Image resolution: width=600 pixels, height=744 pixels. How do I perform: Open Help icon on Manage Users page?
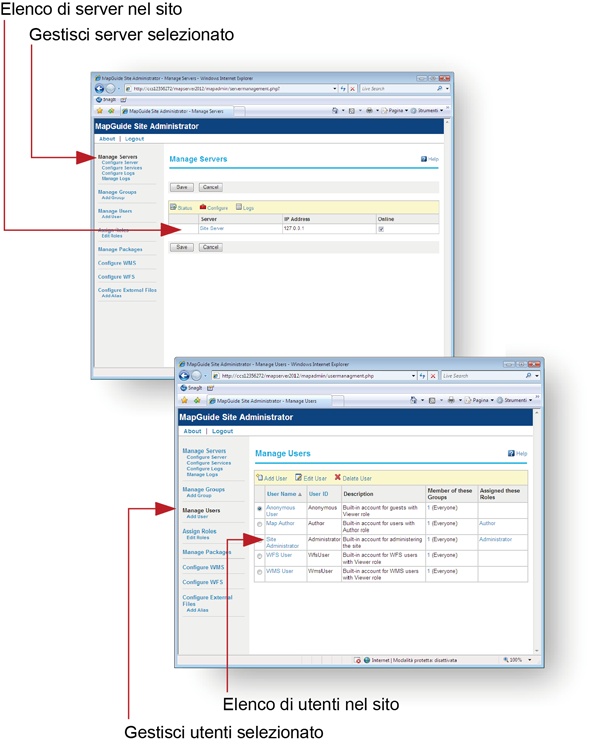point(511,453)
